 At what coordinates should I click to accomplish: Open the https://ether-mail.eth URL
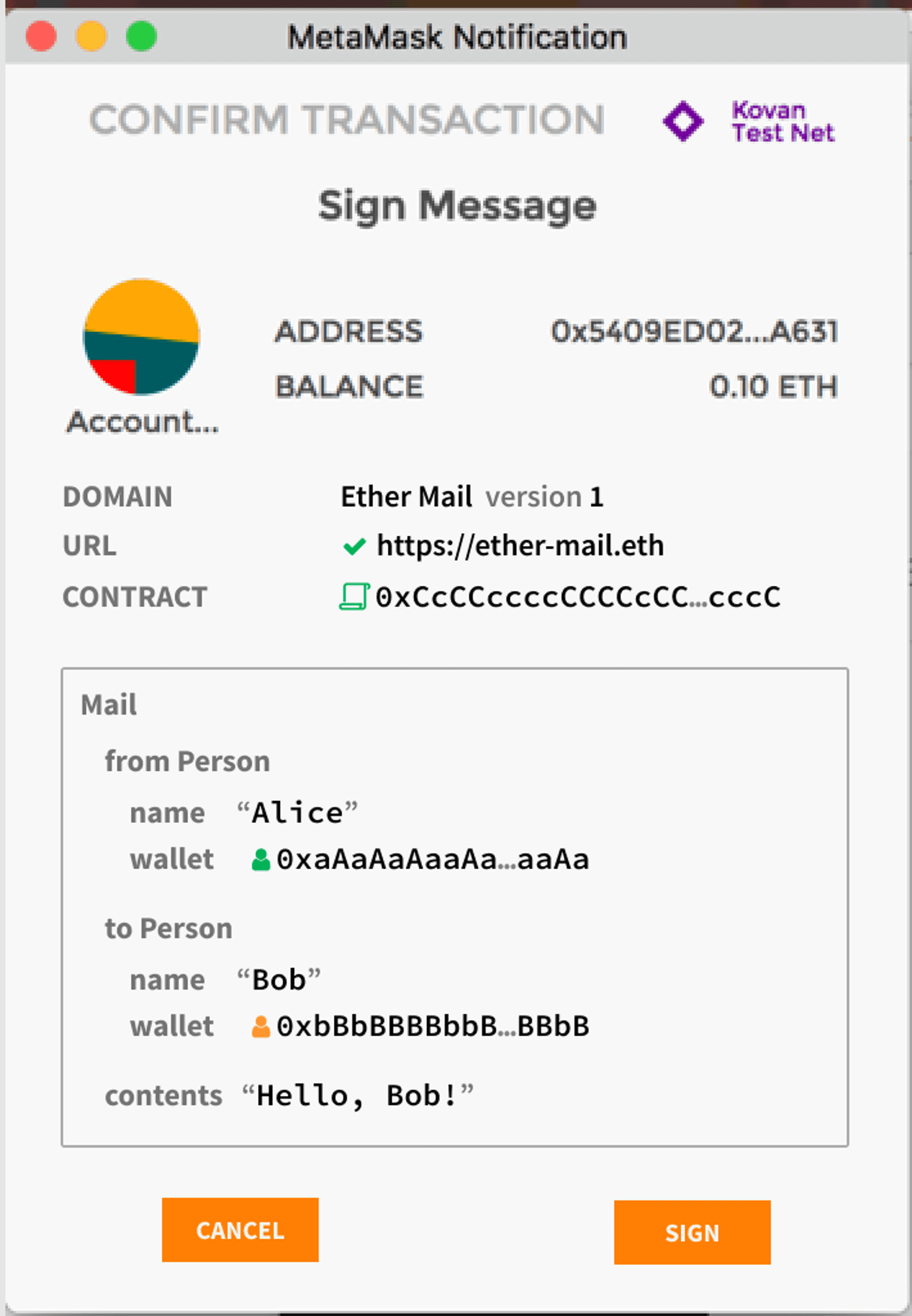coord(521,546)
